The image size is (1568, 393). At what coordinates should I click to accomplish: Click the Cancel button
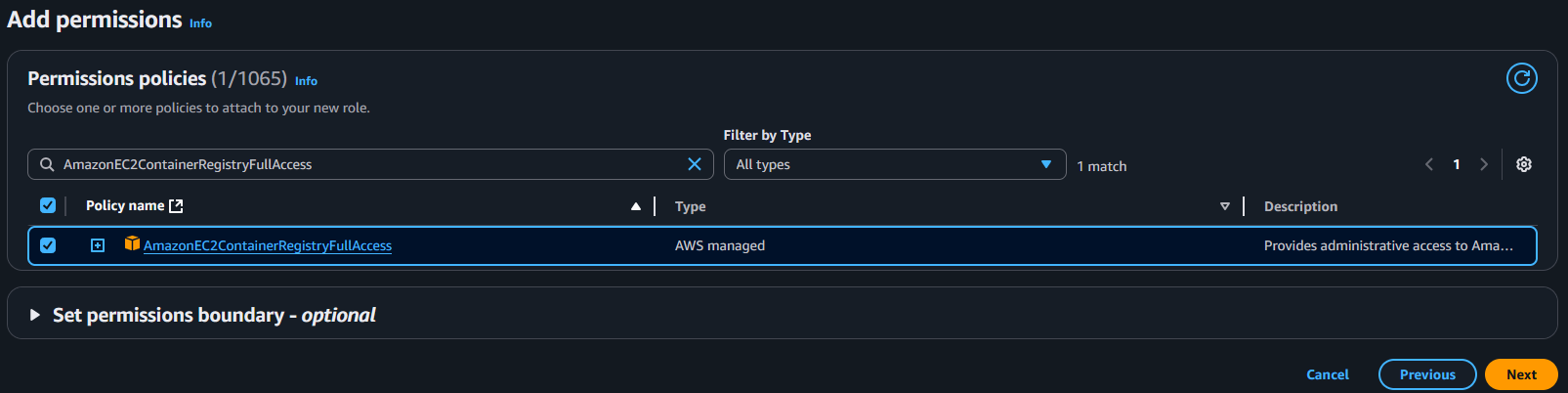(1327, 374)
